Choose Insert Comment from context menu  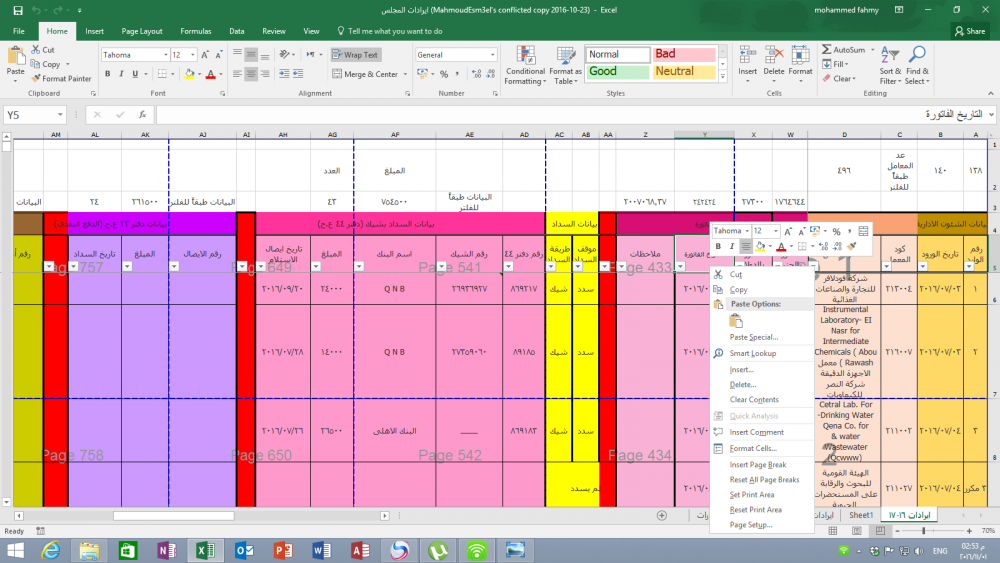(x=761, y=432)
